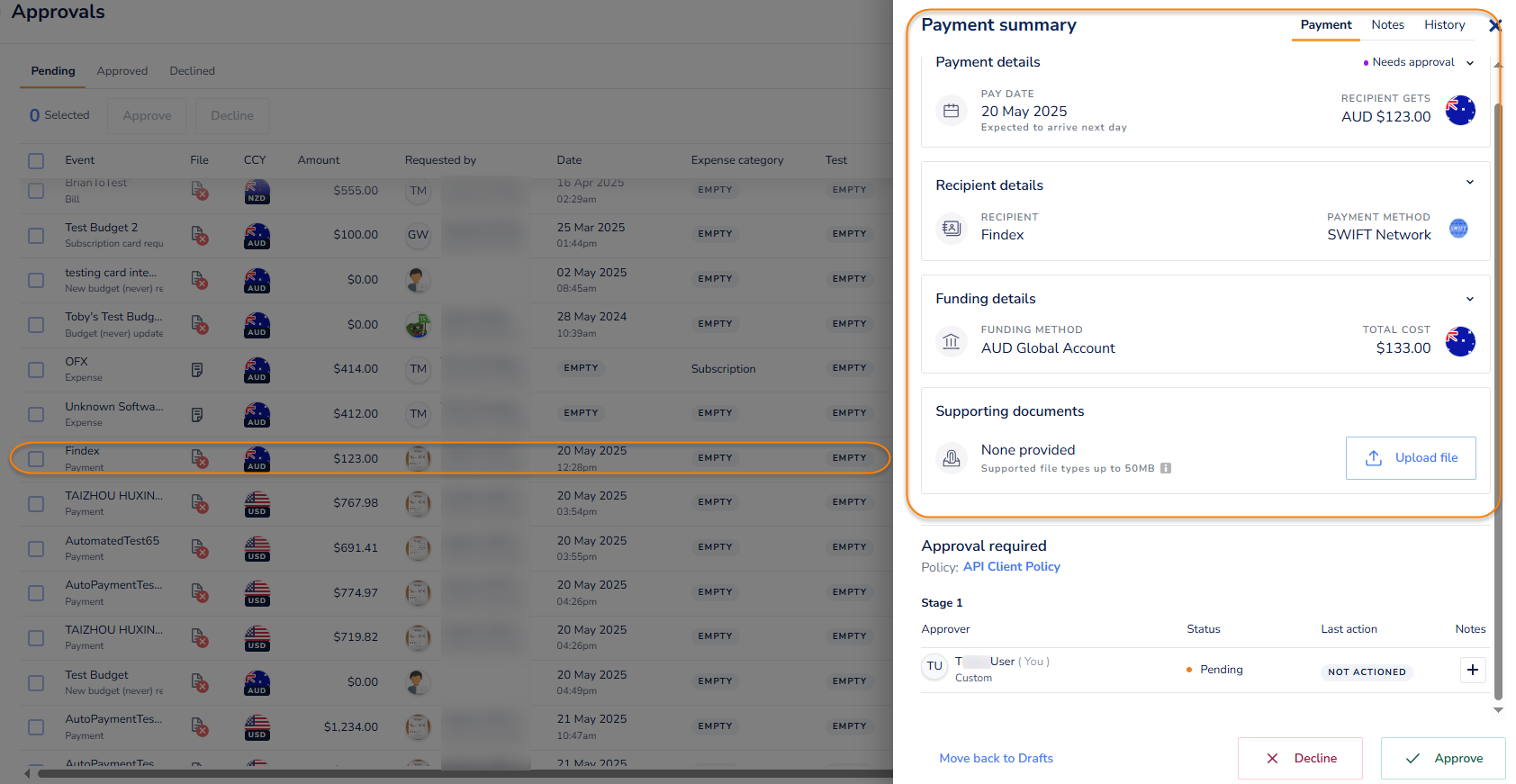Screen dimensions: 1516x784
Task: Click the recipient contact card icon
Action: [x=951, y=229]
